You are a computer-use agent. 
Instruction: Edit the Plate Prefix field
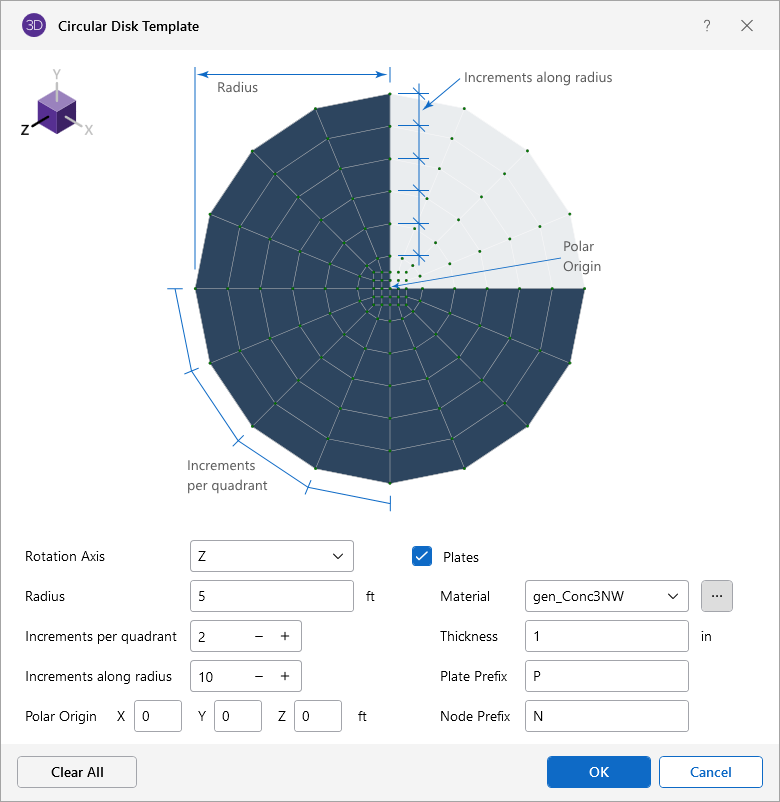pyautogui.click(x=605, y=676)
